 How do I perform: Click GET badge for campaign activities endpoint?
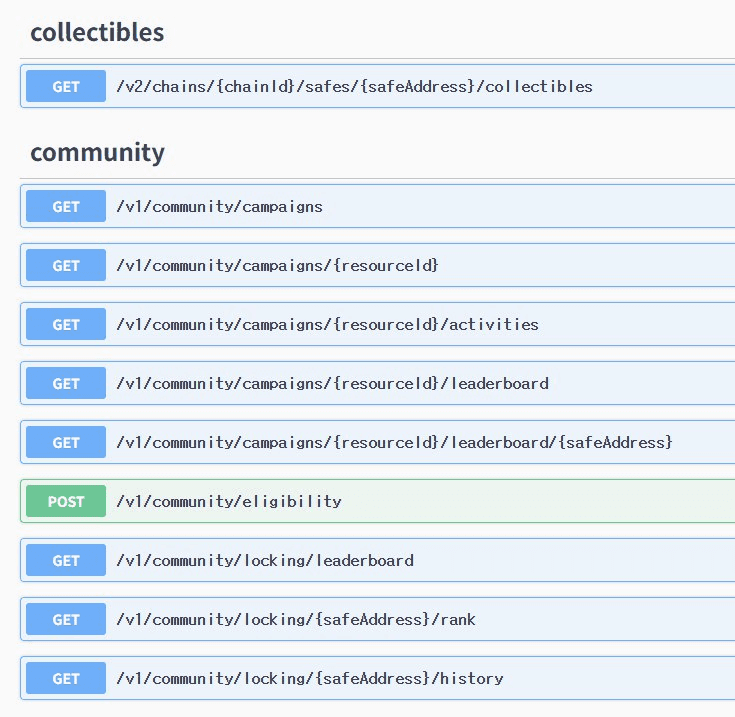(x=66, y=324)
